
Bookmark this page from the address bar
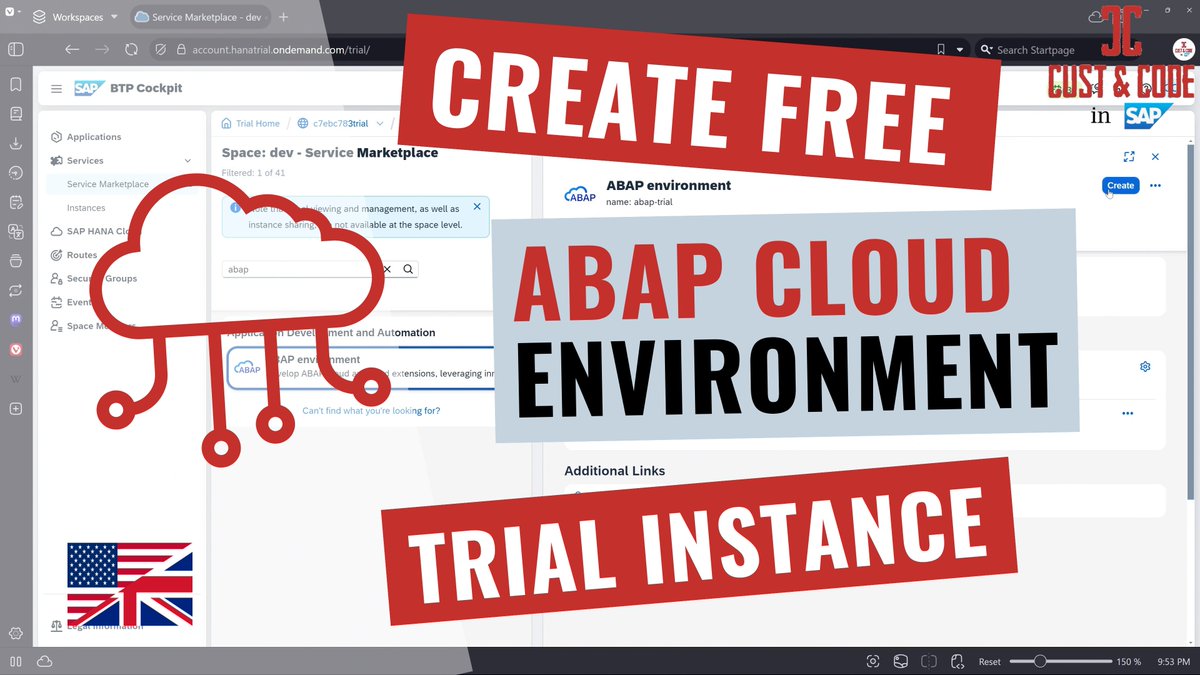tap(941, 49)
